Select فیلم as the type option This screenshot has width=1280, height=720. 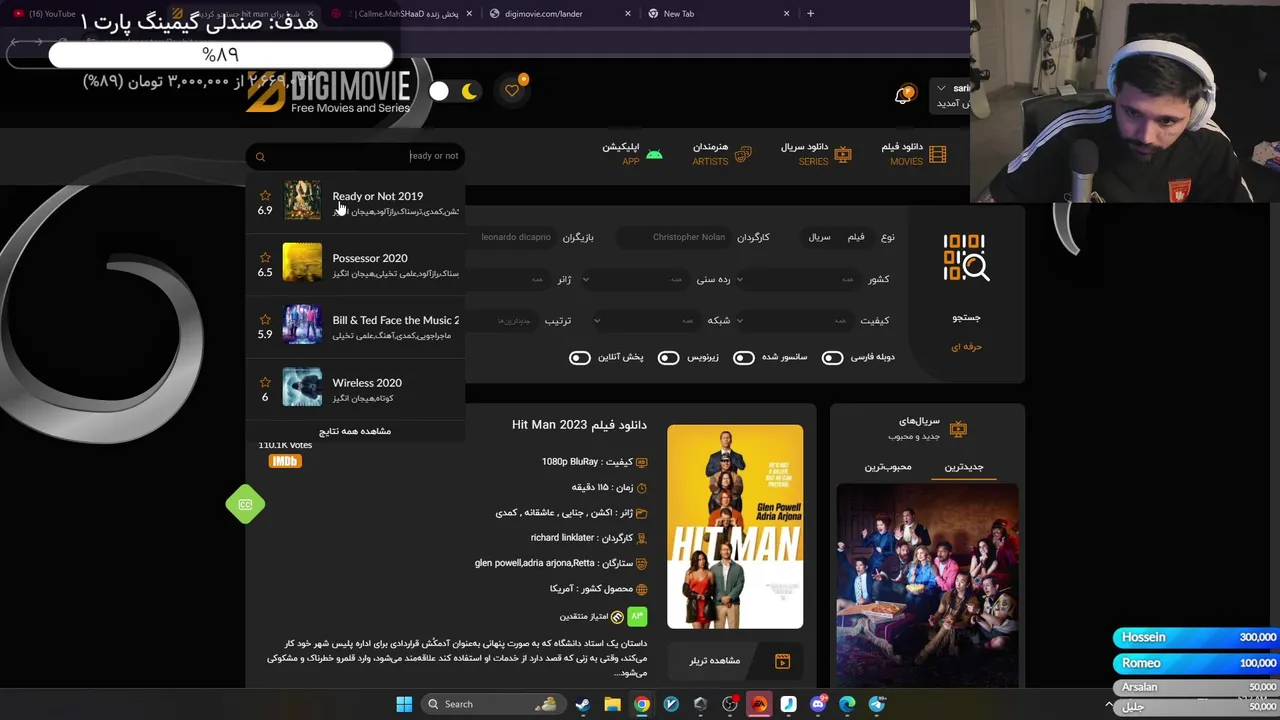click(x=856, y=237)
